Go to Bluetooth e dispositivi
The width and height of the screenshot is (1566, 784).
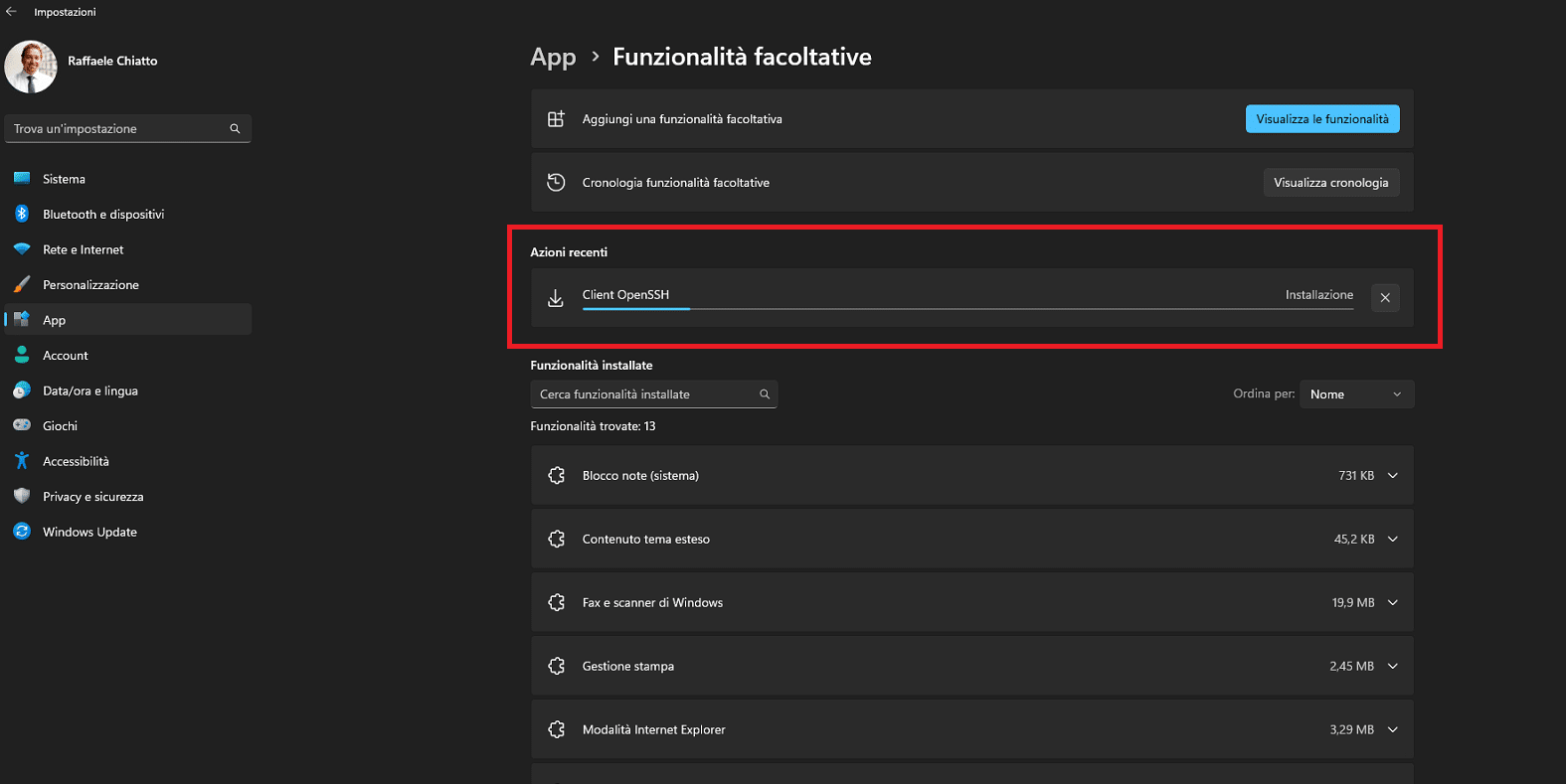tap(128, 214)
